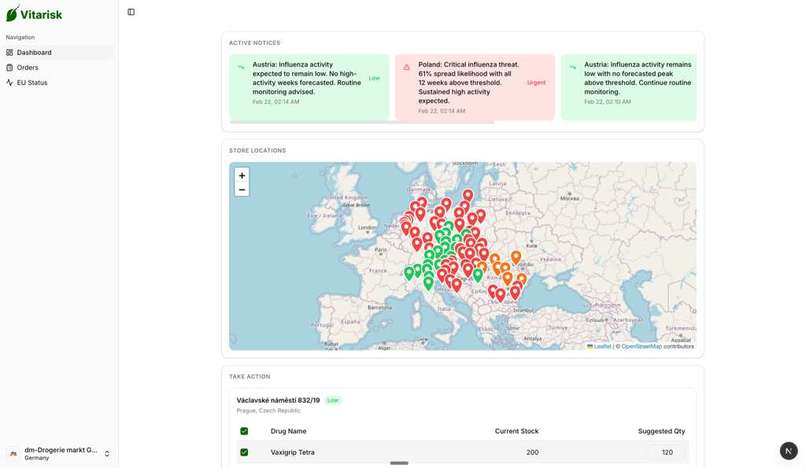Click the Suggested Qty value 120
The width and height of the screenshot is (806, 468).
667,452
